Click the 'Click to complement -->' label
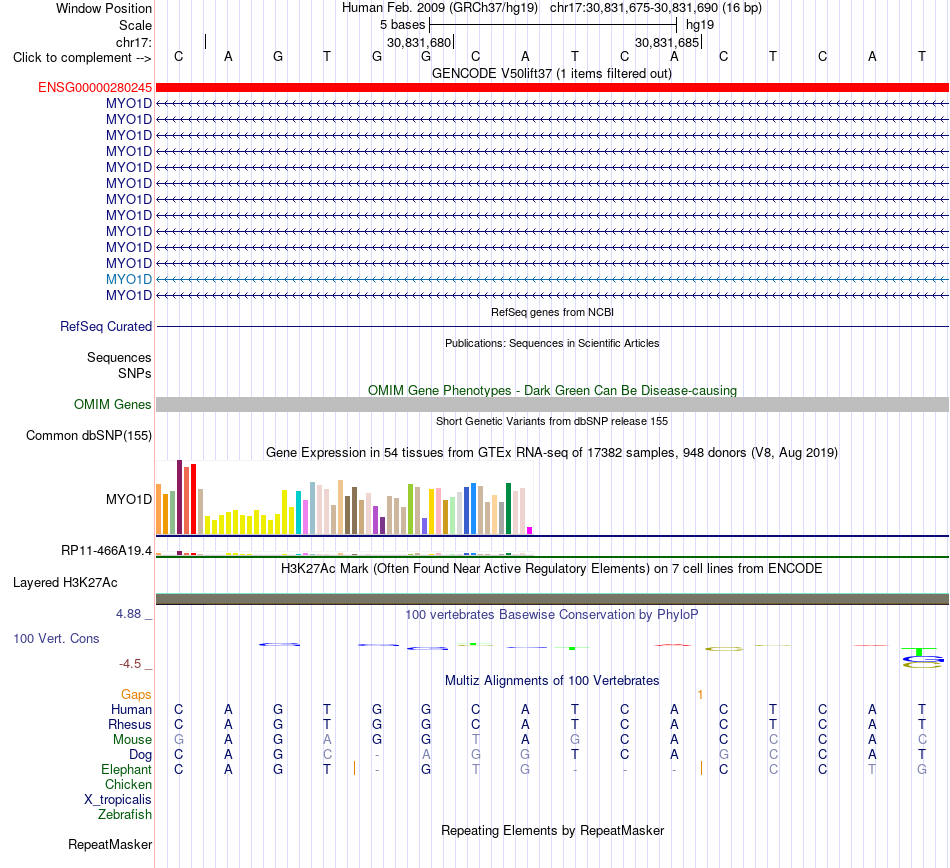Screen dimensions: 950x868 coord(82,58)
